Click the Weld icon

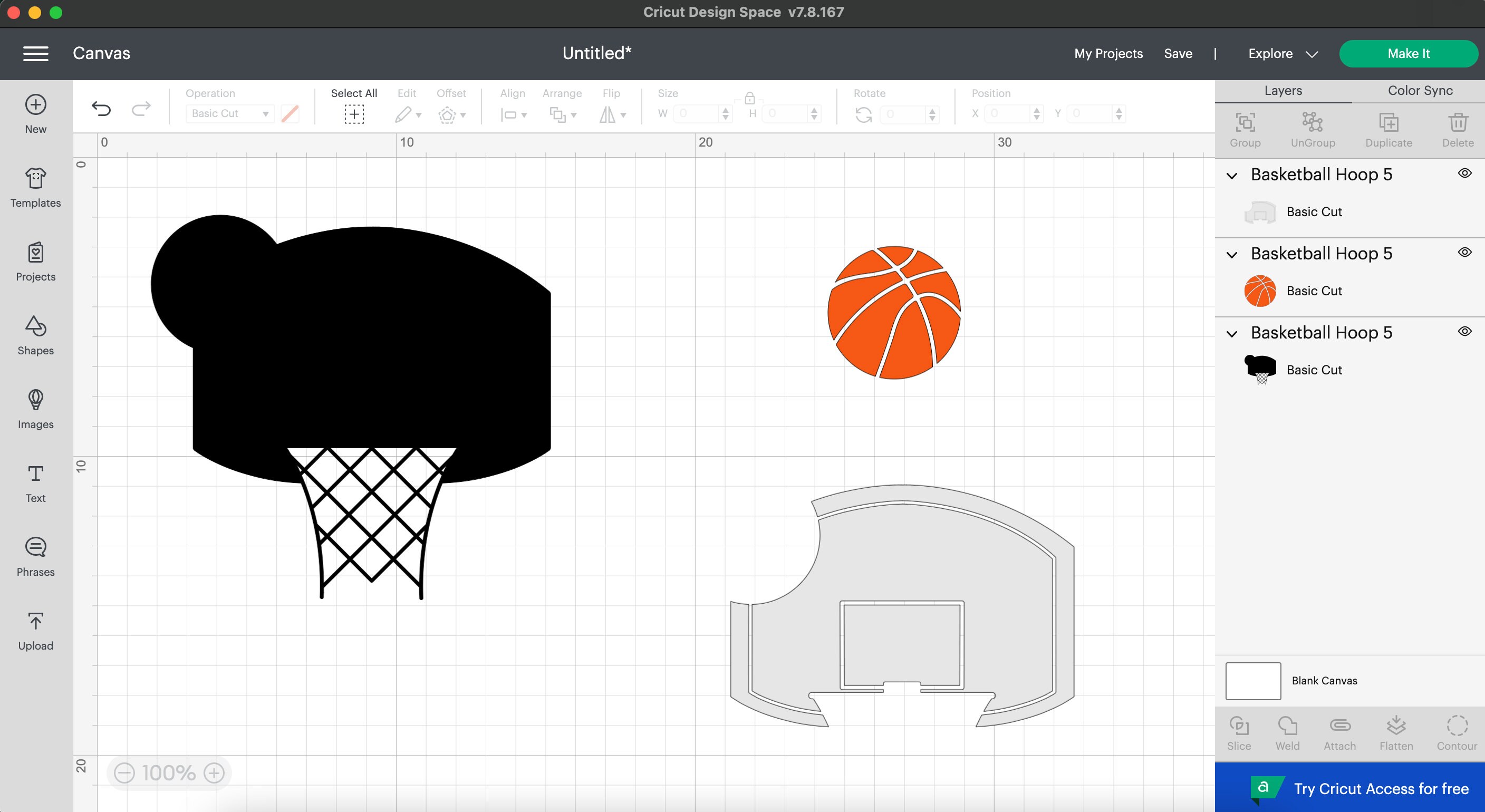tap(1287, 731)
